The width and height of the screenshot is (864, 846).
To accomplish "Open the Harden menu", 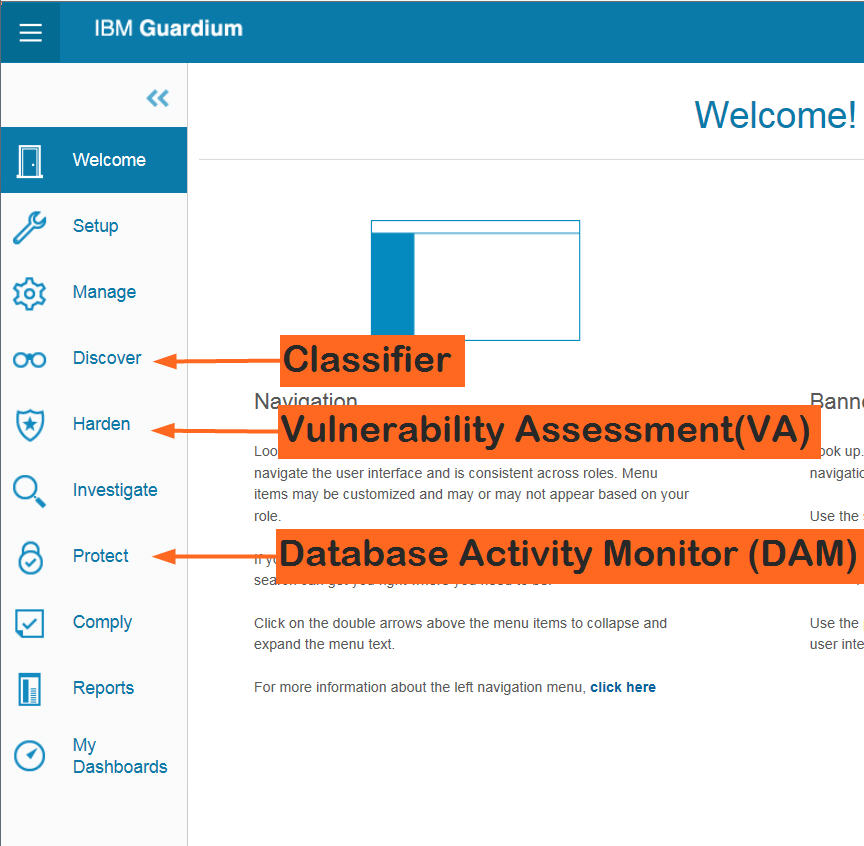I will (94, 424).
